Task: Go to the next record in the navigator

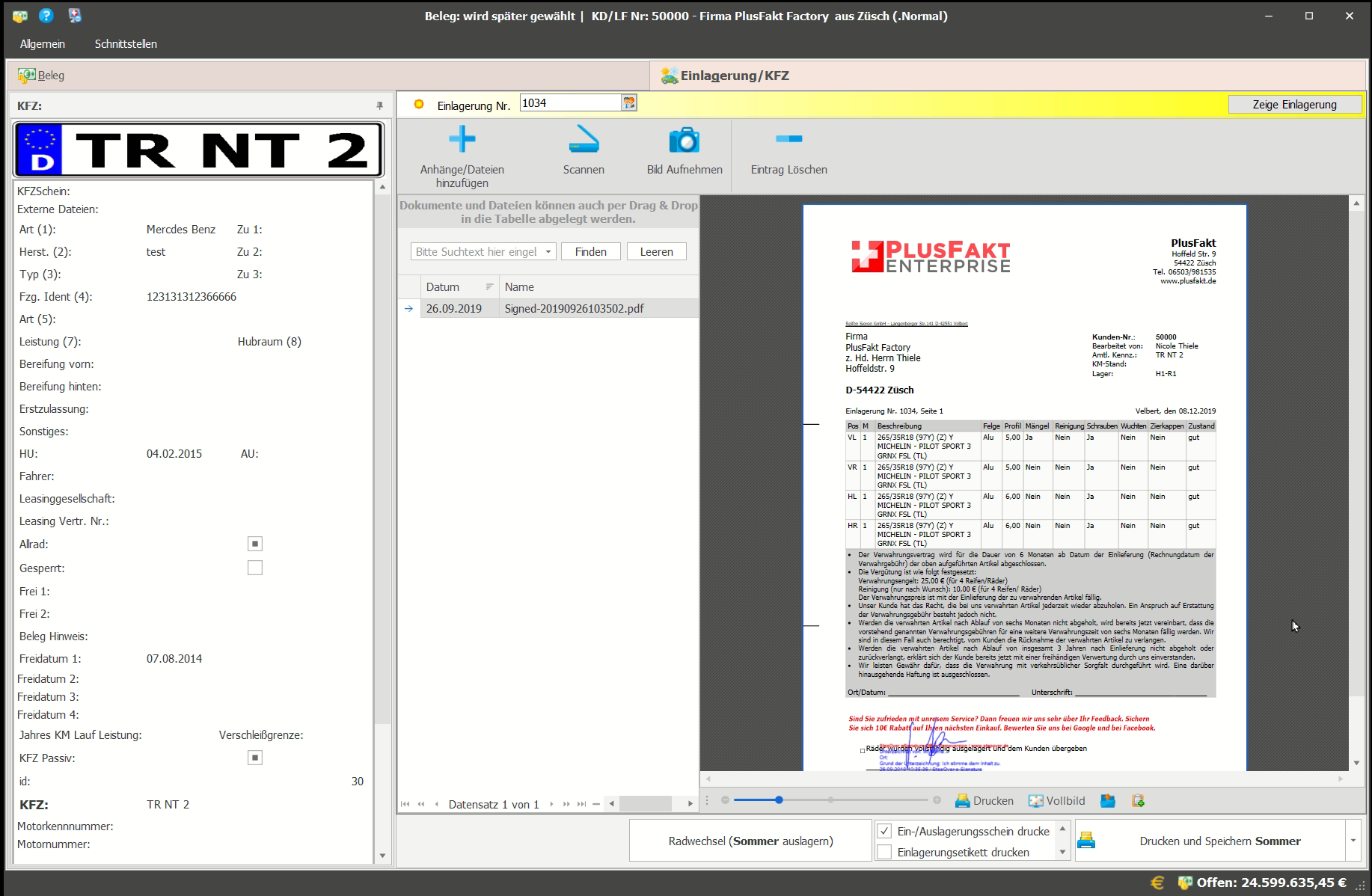Action: (x=551, y=804)
